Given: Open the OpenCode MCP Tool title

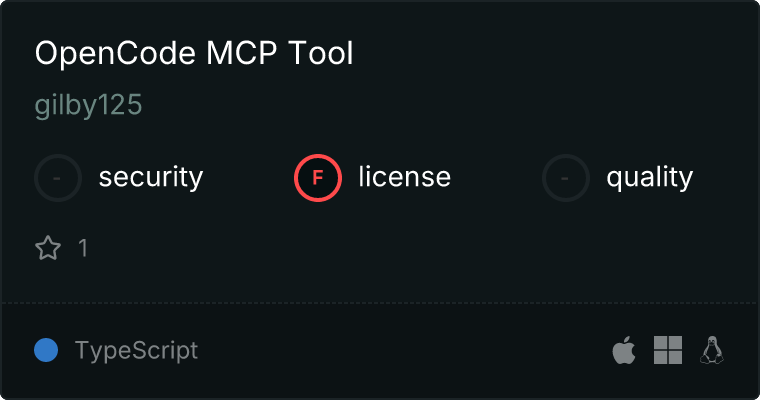Looking at the screenshot, I should (194, 53).
